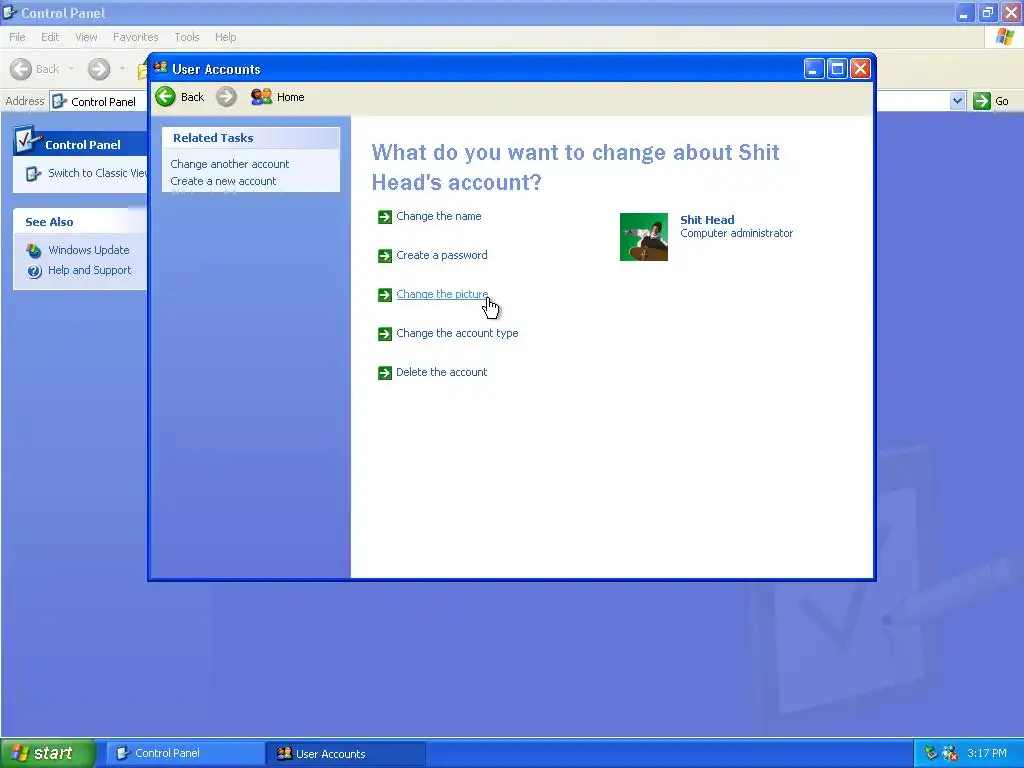This screenshot has height=768, width=1024.
Task: Open the Help menu in Control Panel
Action: (x=226, y=37)
